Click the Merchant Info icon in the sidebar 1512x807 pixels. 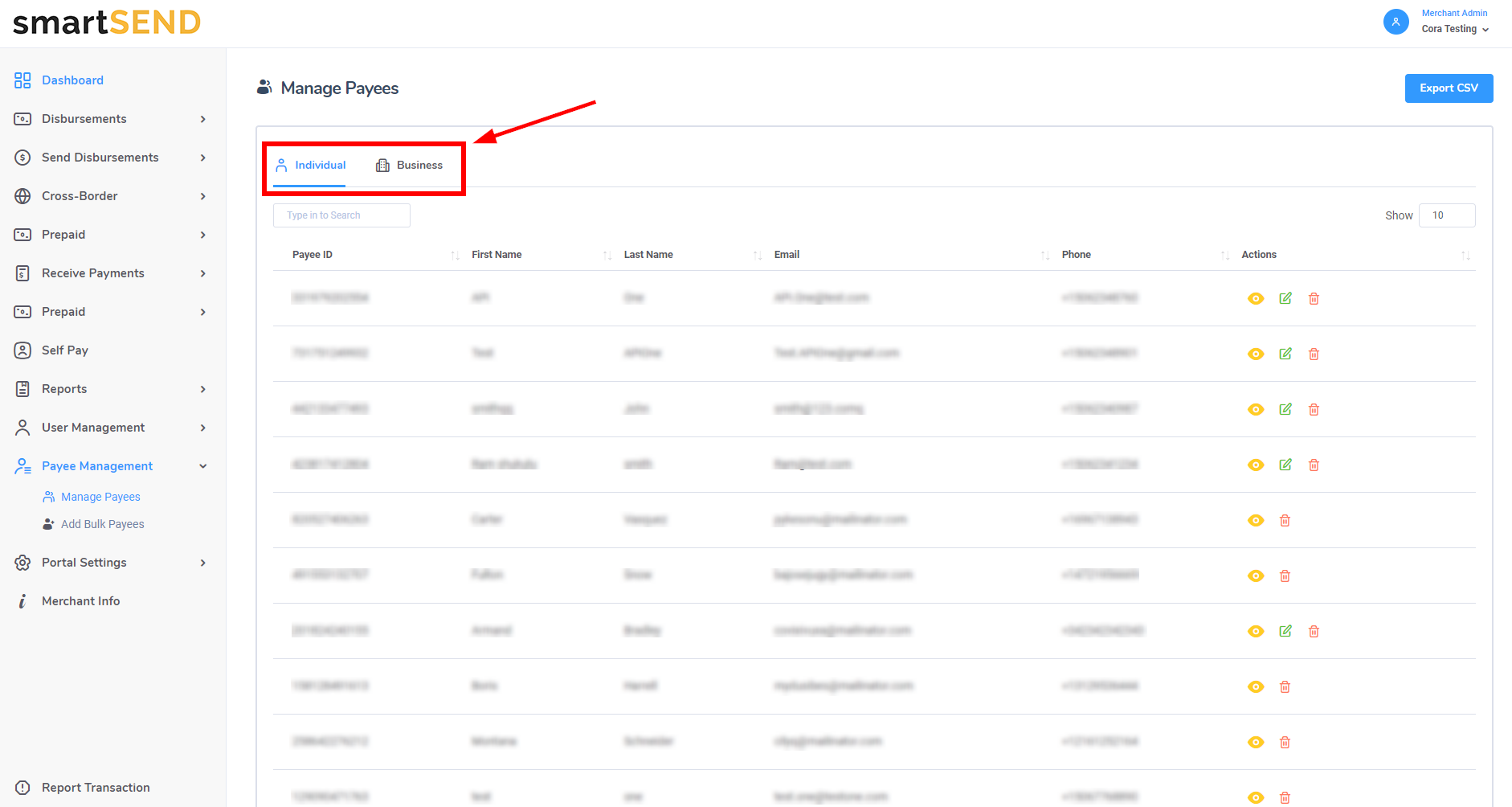pyautogui.click(x=22, y=601)
